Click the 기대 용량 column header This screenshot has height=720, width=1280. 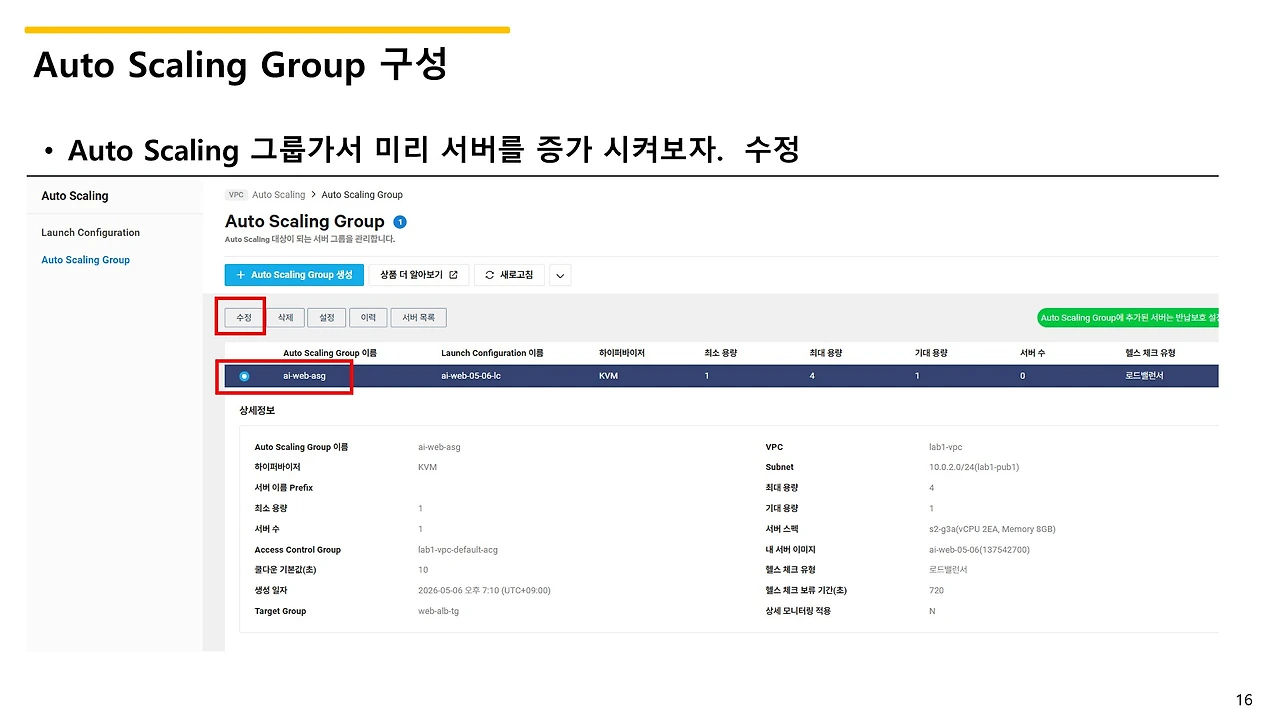click(931, 353)
